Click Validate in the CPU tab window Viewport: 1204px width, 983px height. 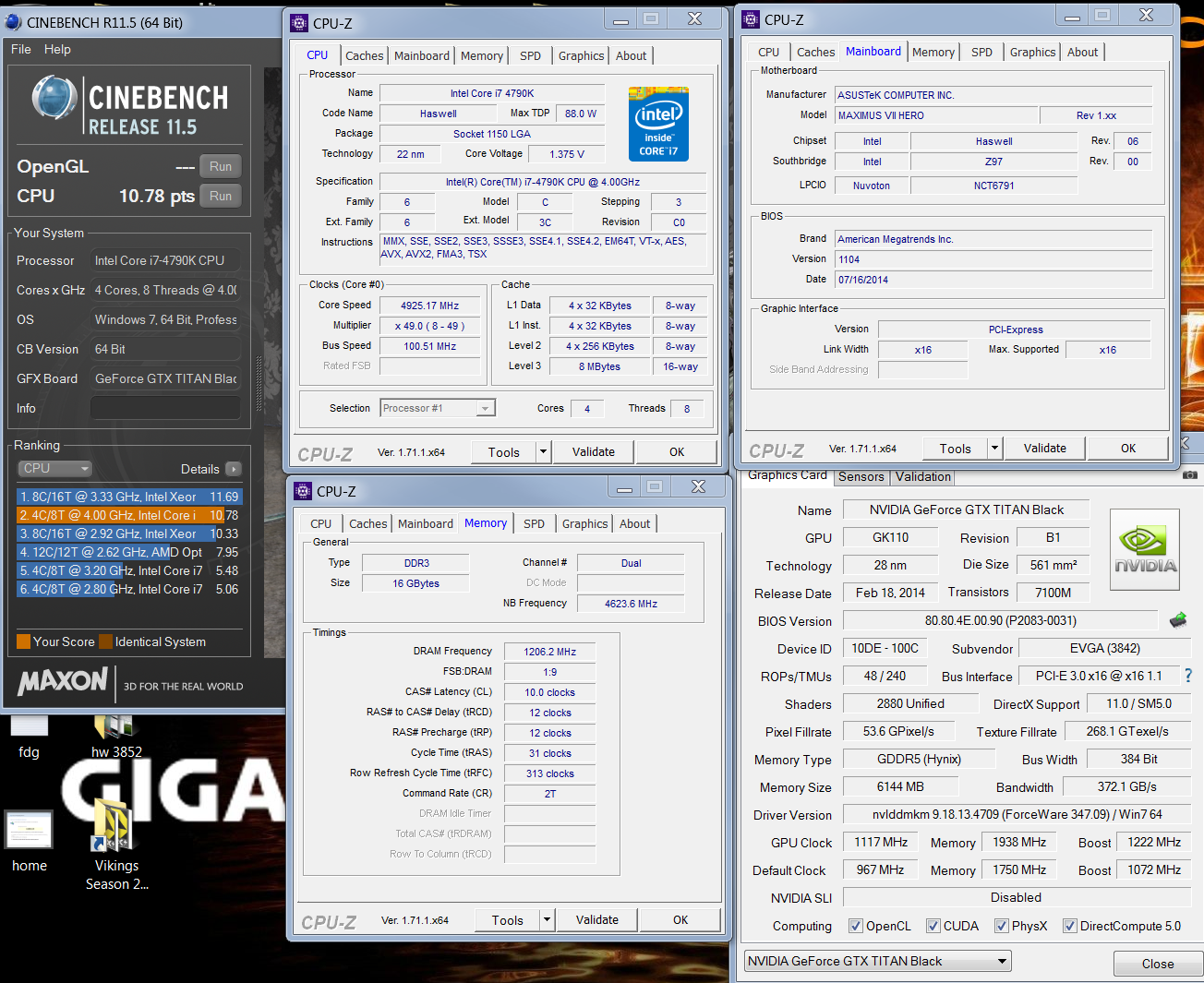pos(594,451)
